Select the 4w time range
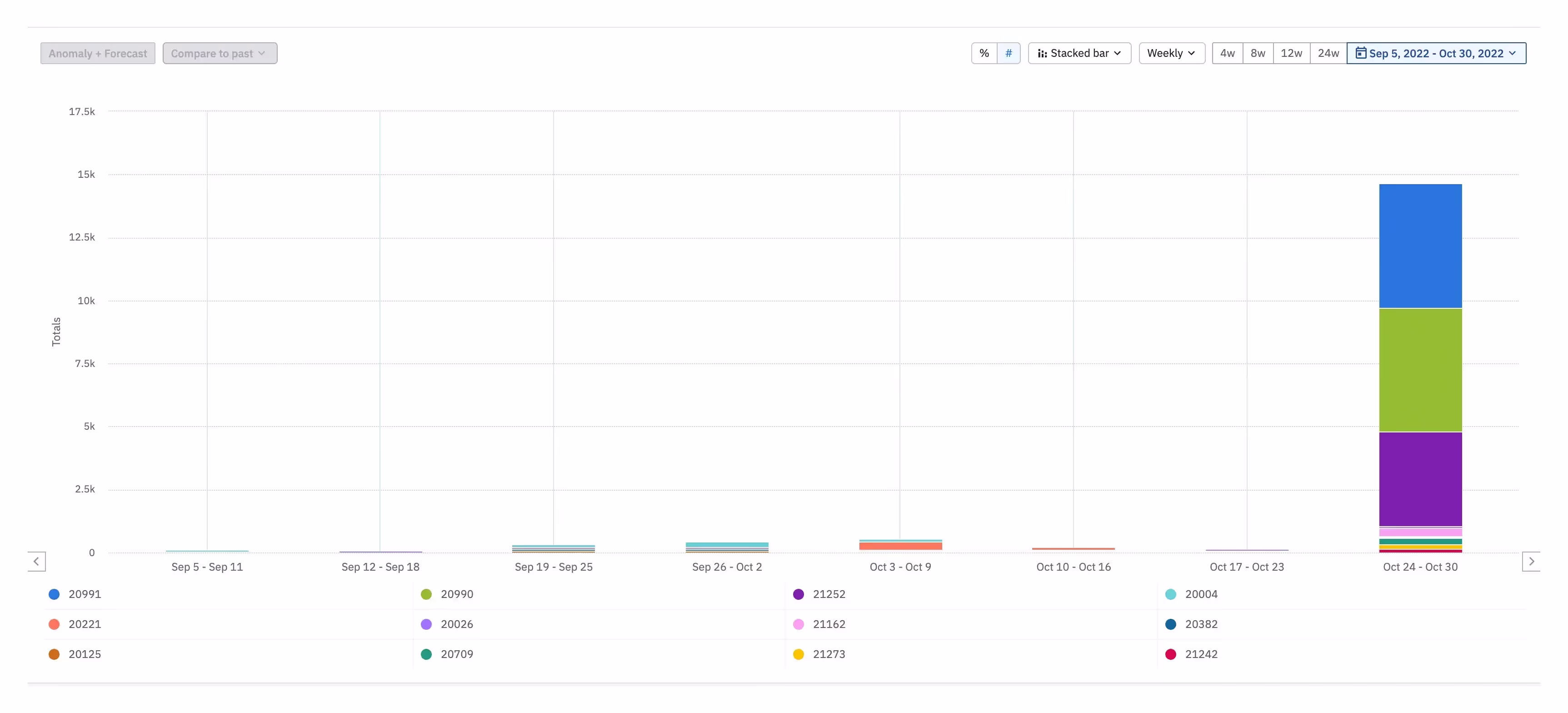The image size is (1568, 713). (1227, 53)
